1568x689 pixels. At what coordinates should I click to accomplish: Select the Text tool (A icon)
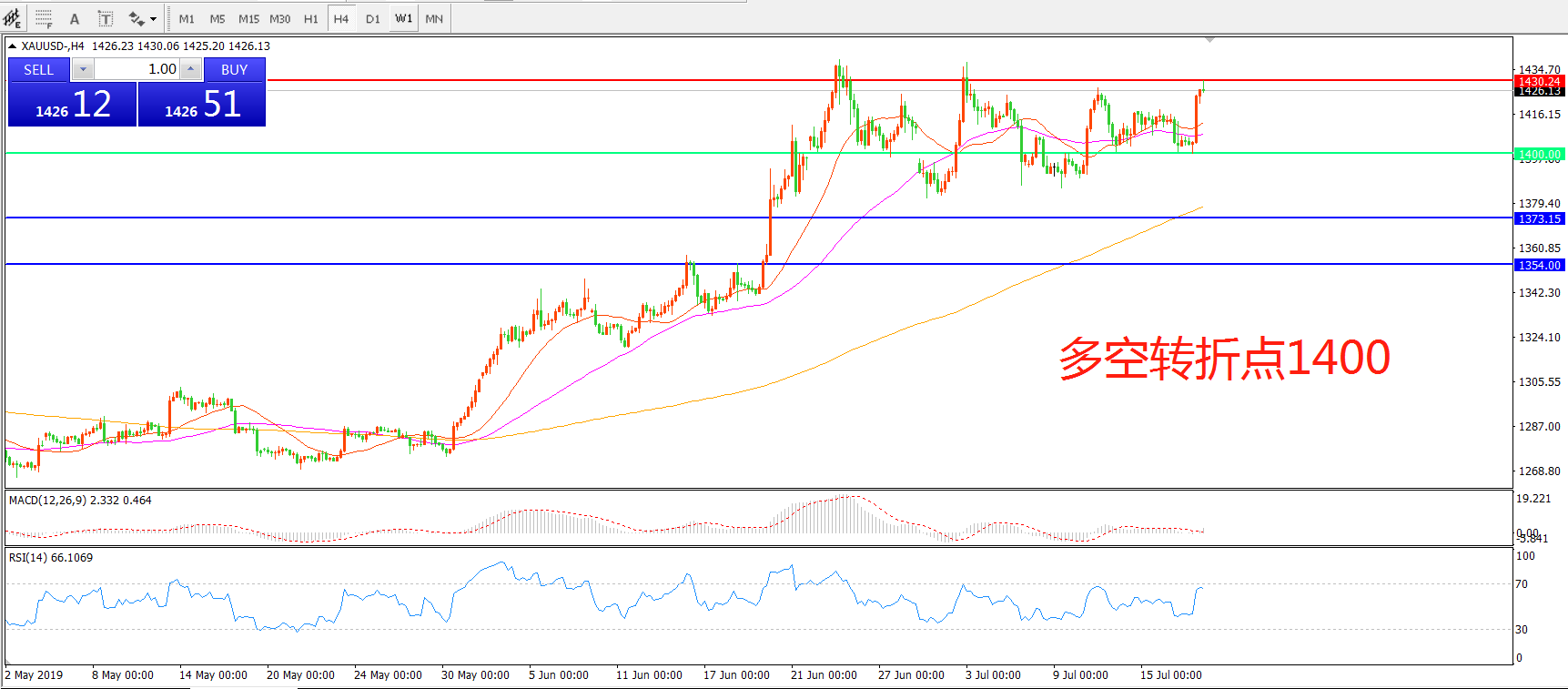coord(75,19)
